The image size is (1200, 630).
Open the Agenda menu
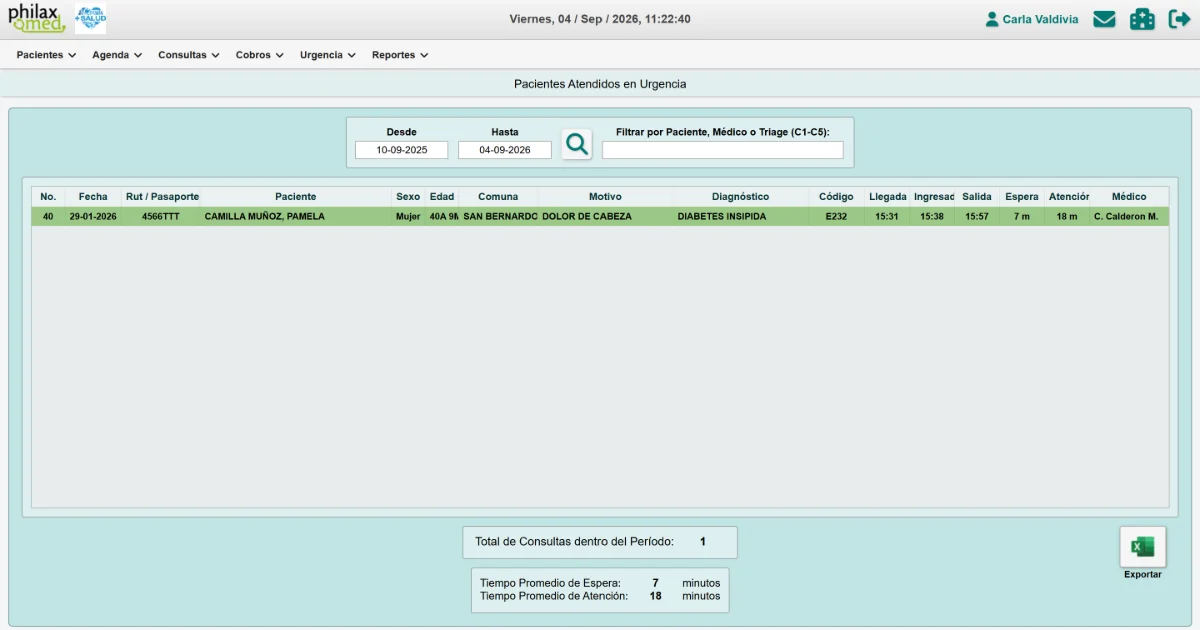pos(117,55)
